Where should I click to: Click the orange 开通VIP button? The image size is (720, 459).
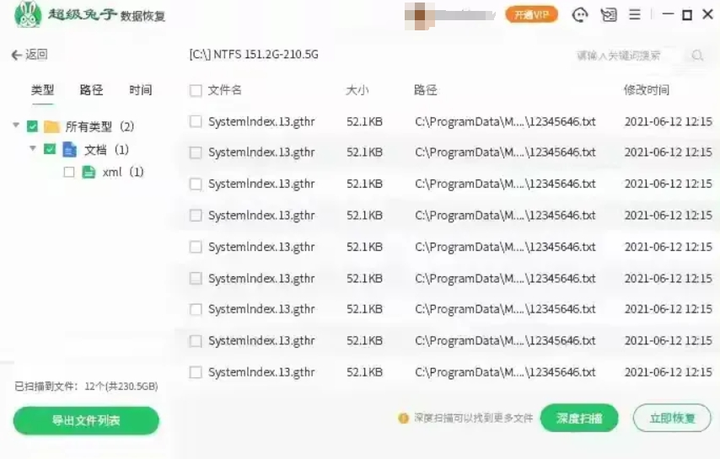pos(532,15)
